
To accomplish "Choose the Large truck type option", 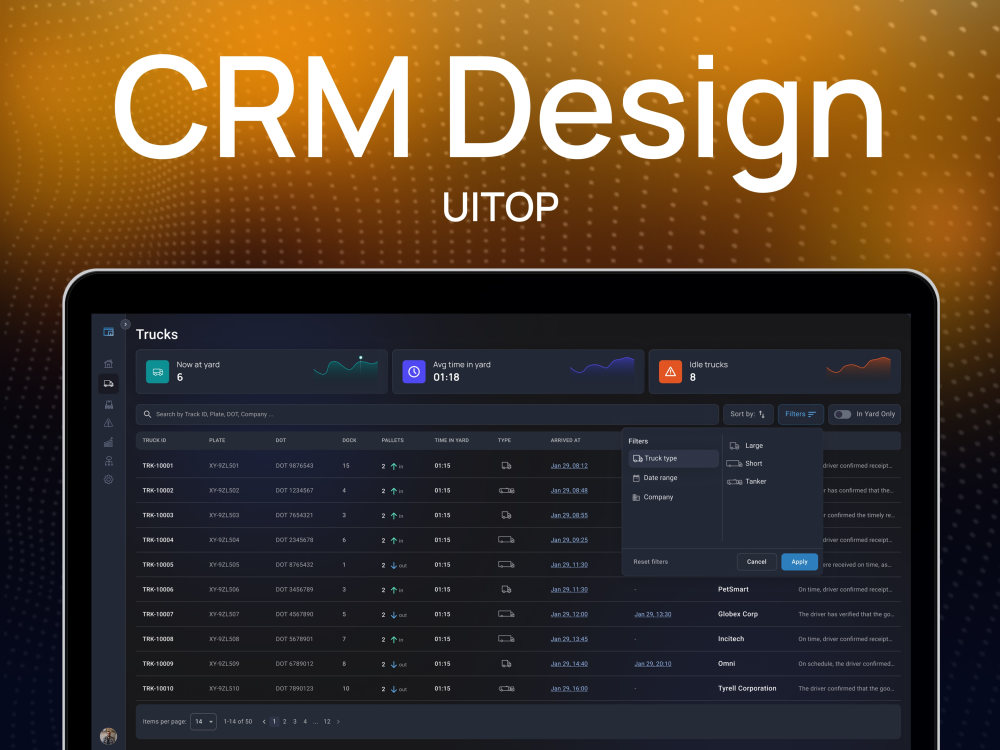I will tap(746, 446).
